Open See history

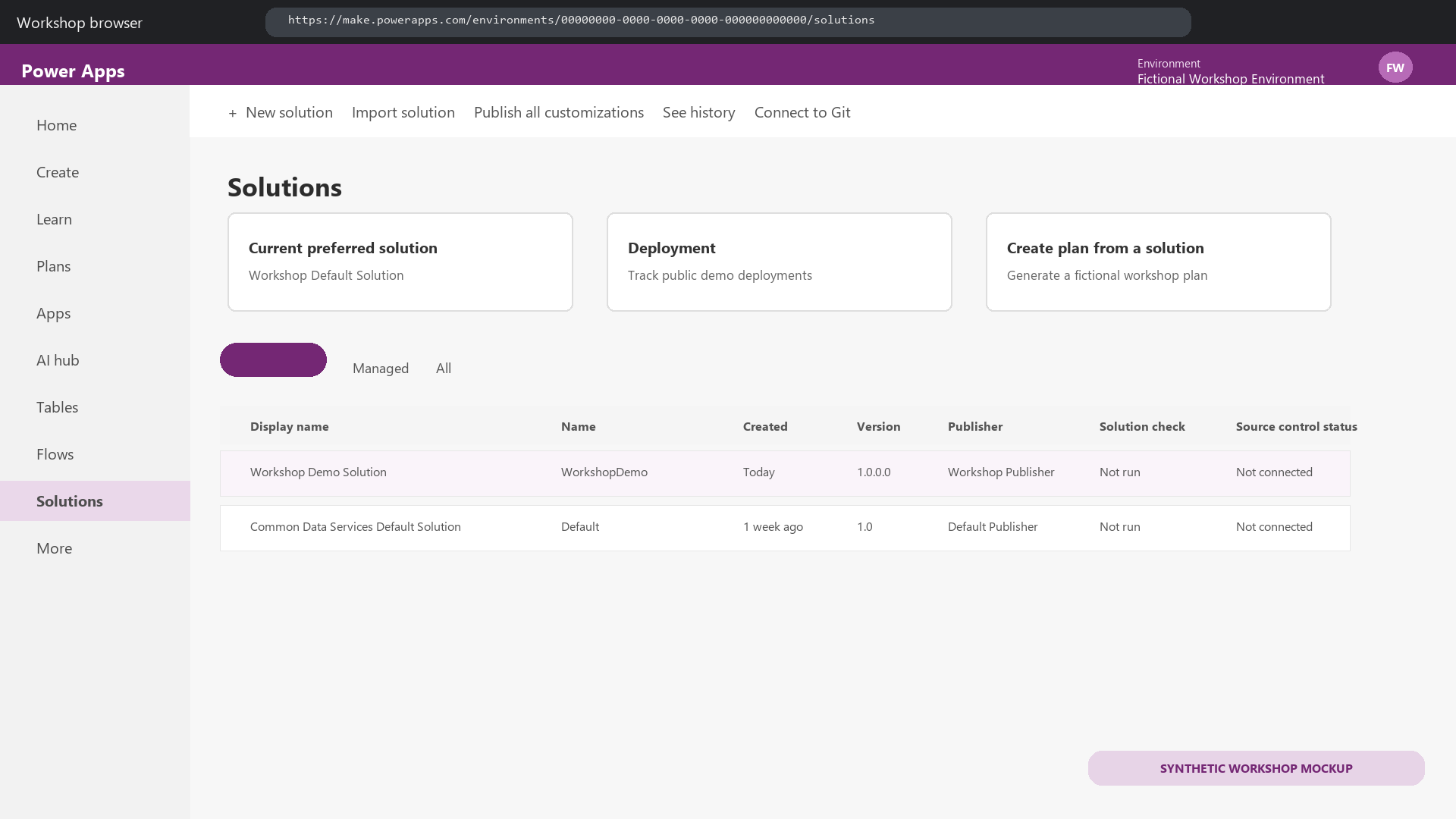699,112
